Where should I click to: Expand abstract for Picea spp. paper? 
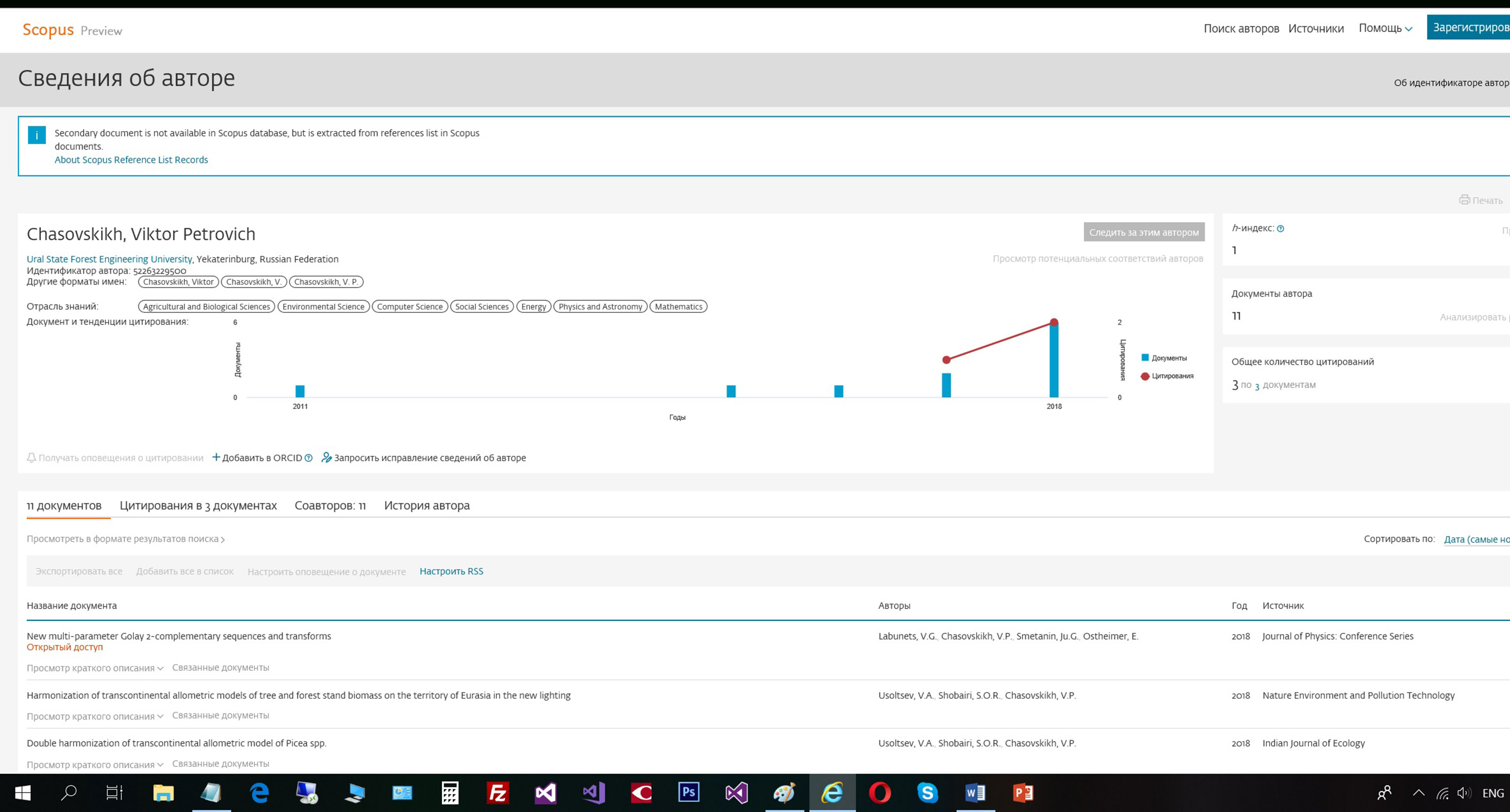(94, 765)
